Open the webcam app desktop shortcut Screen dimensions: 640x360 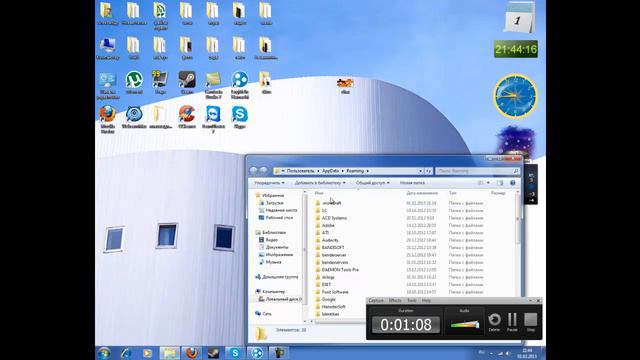click(x=134, y=117)
